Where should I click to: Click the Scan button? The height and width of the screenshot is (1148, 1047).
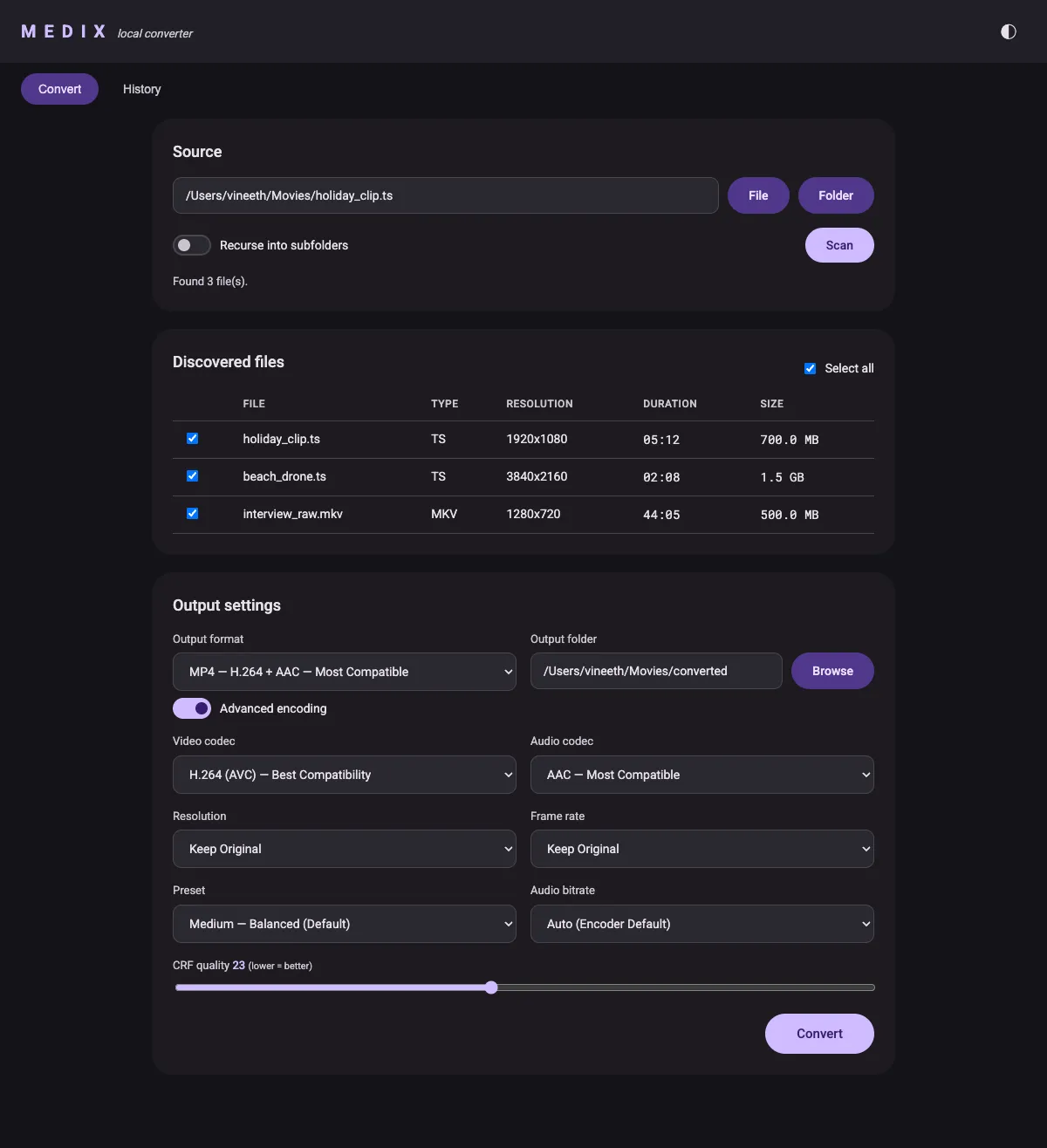839,245
